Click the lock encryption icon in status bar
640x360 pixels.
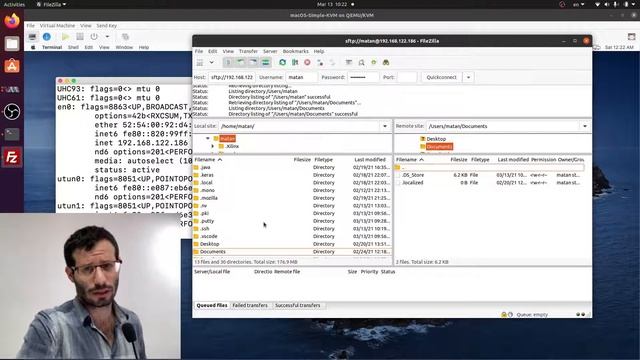tap(504, 314)
